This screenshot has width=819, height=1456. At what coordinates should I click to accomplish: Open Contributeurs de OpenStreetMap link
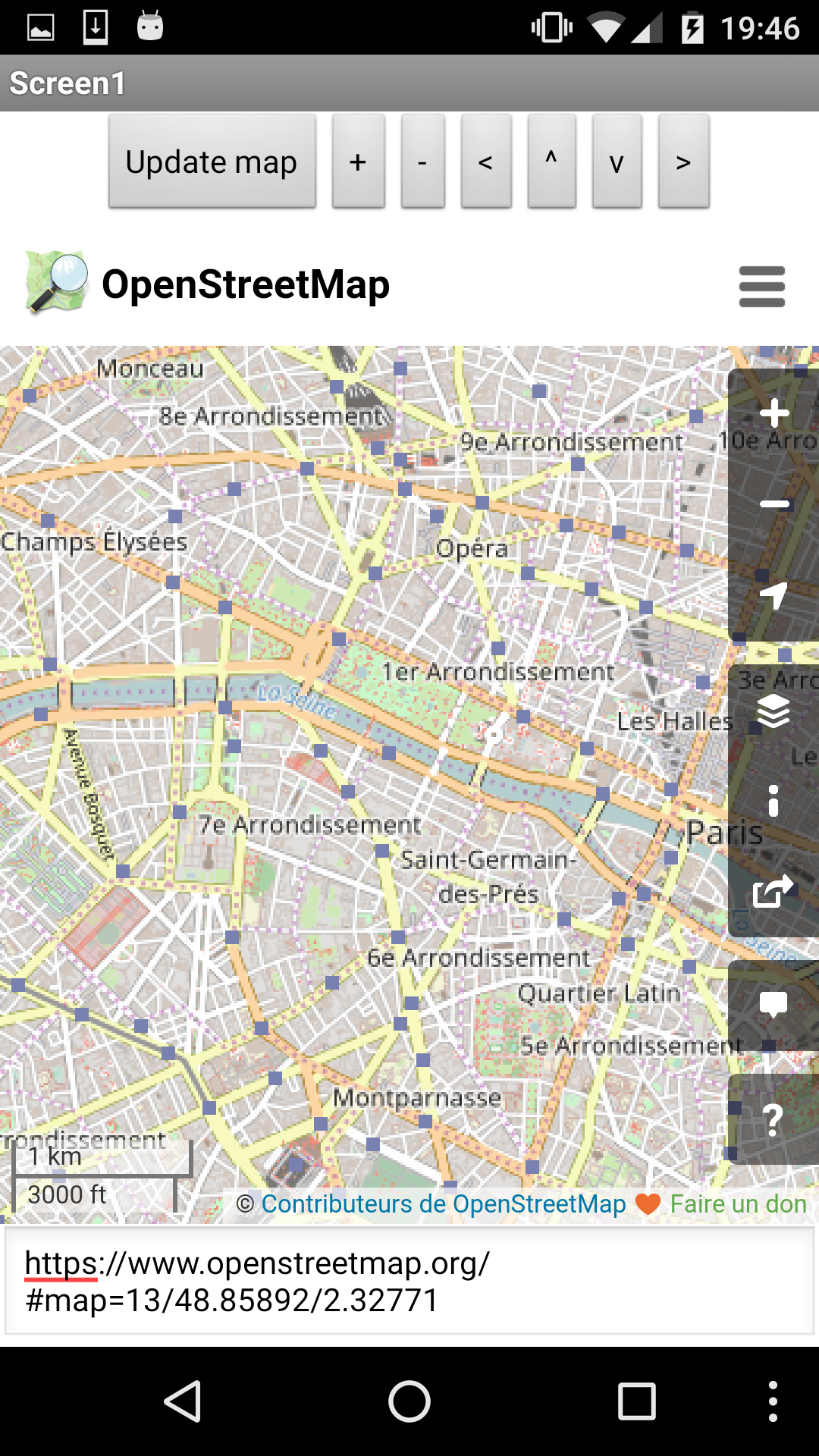point(444,1204)
